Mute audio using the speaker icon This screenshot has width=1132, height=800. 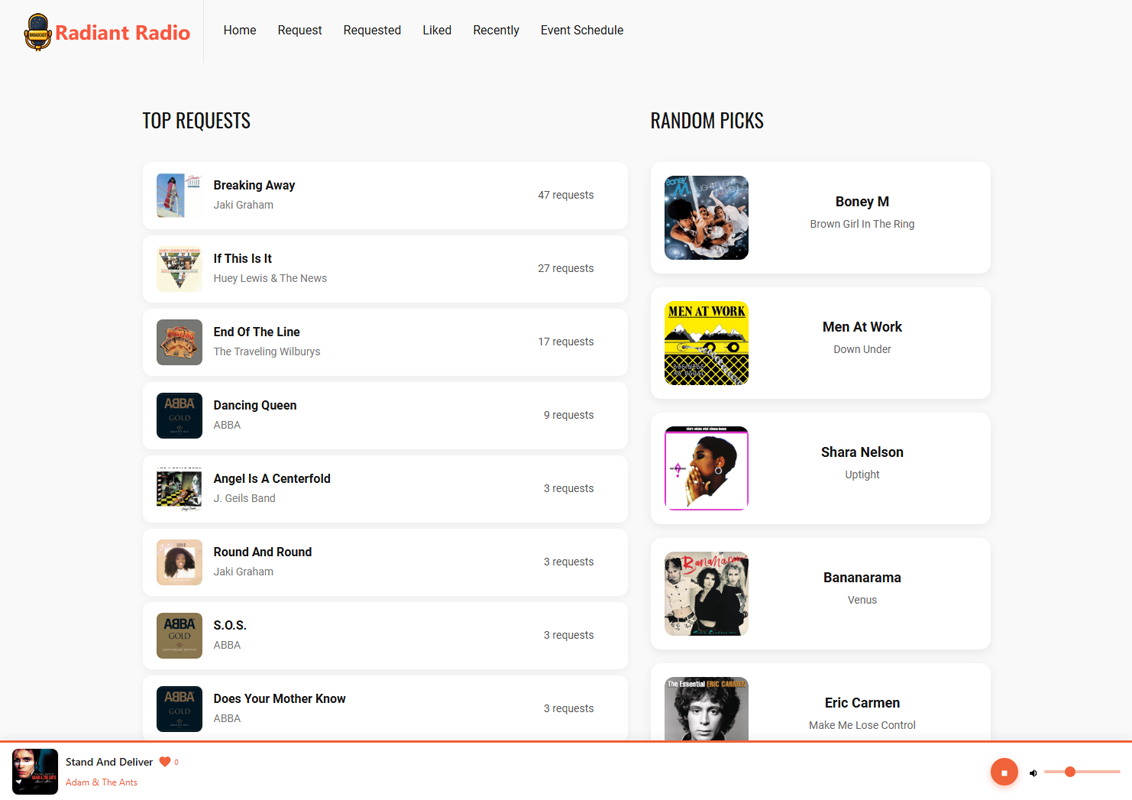[1033, 773]
